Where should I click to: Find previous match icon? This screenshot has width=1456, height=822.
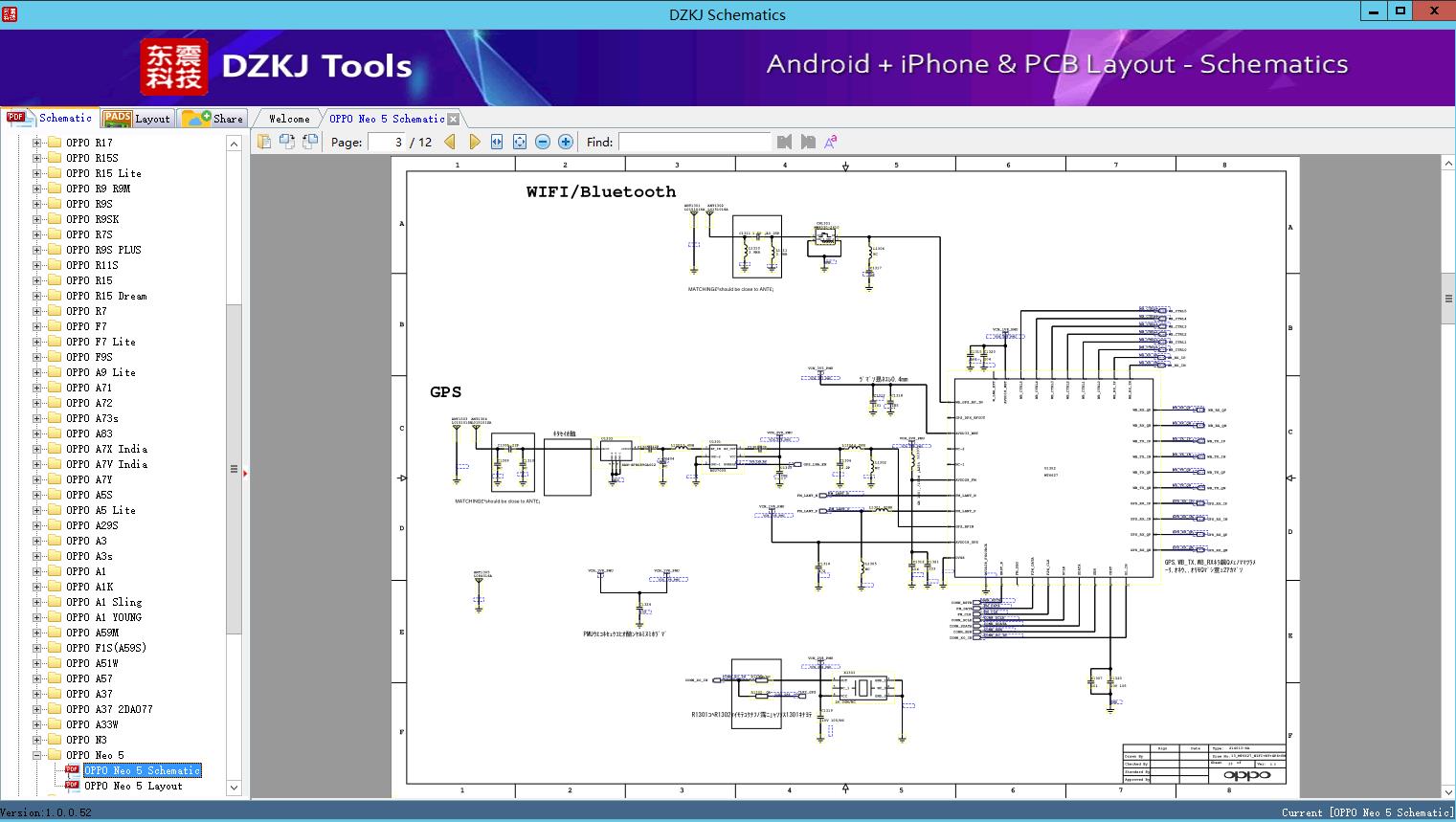click(785, 142)
